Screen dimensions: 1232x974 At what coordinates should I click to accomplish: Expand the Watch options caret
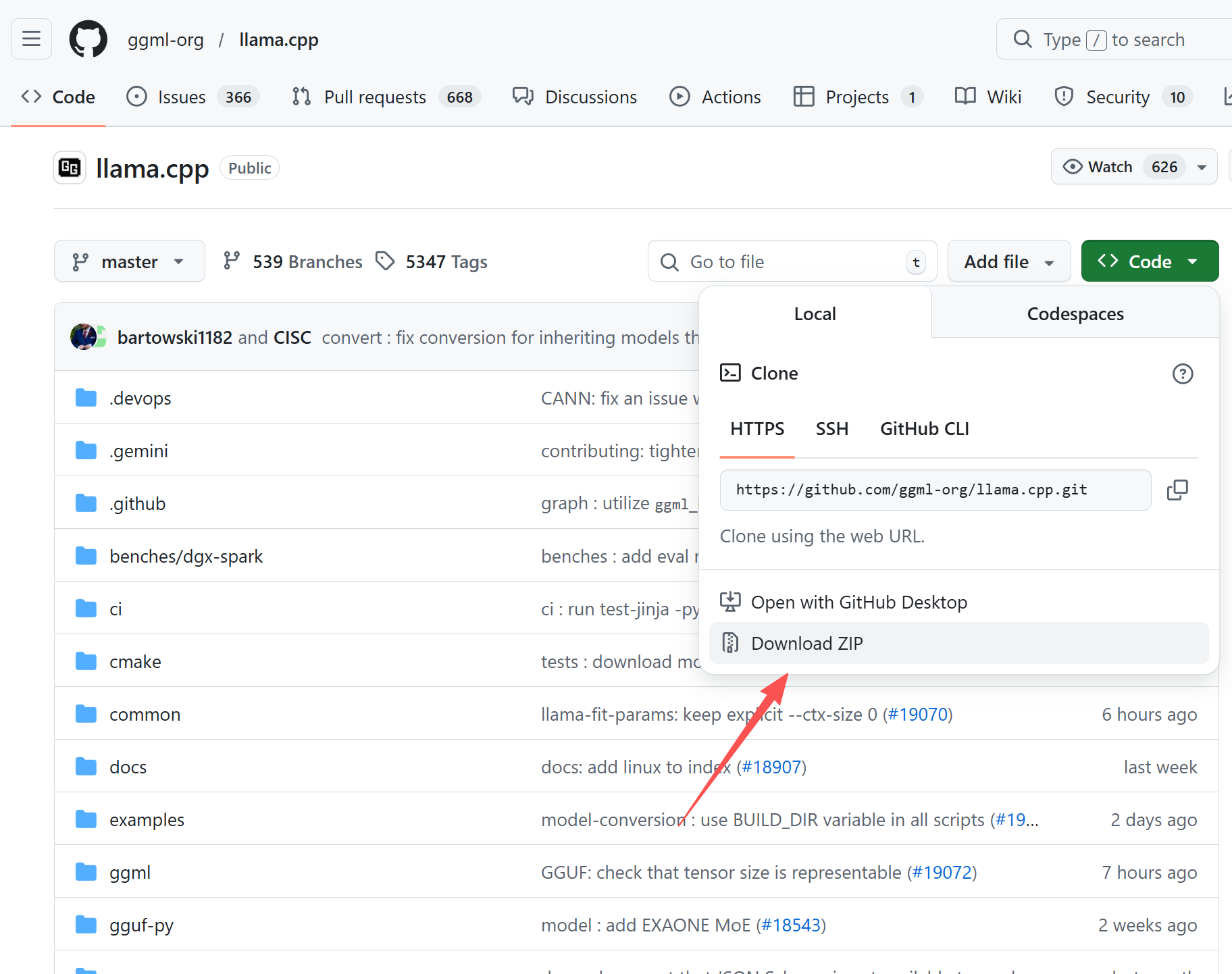pyautogui.click(x=1202, y=167)
